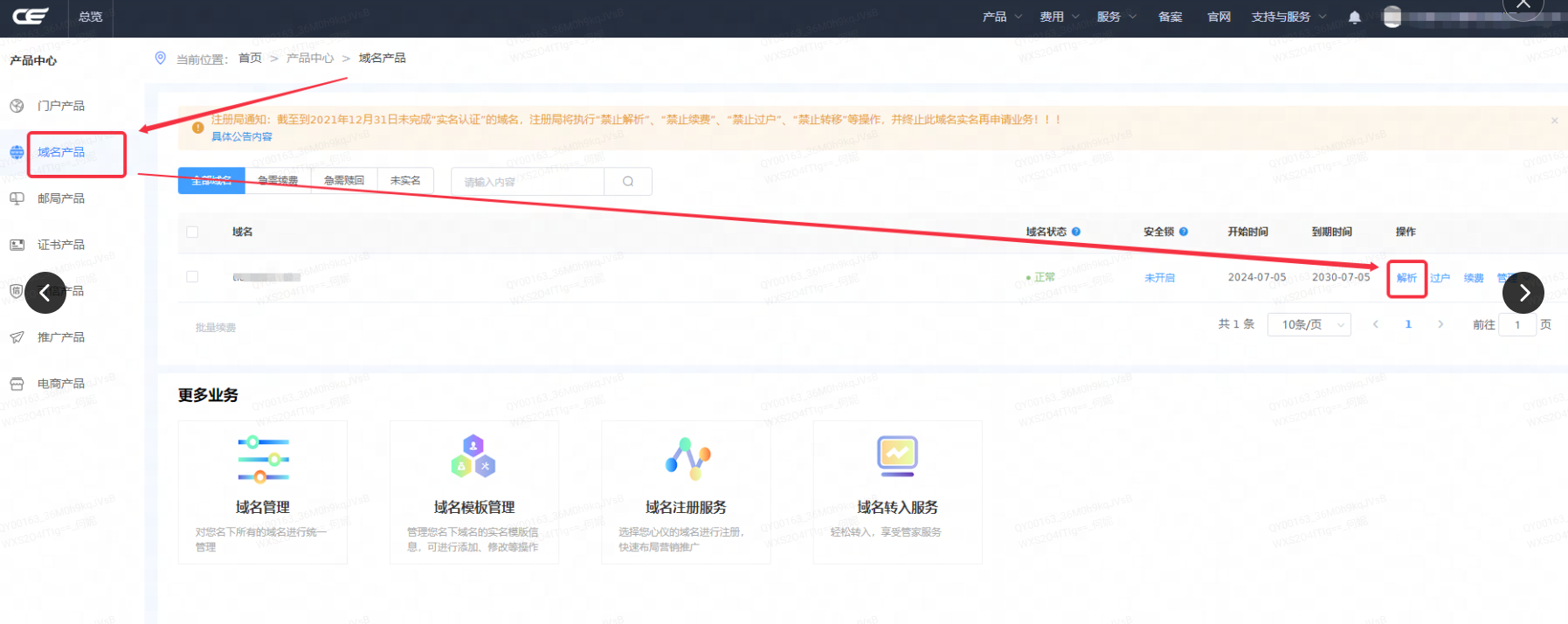1568x624 pixels.
Task: Expand the 产品 top menu
Action: [x=1001, y=17]
